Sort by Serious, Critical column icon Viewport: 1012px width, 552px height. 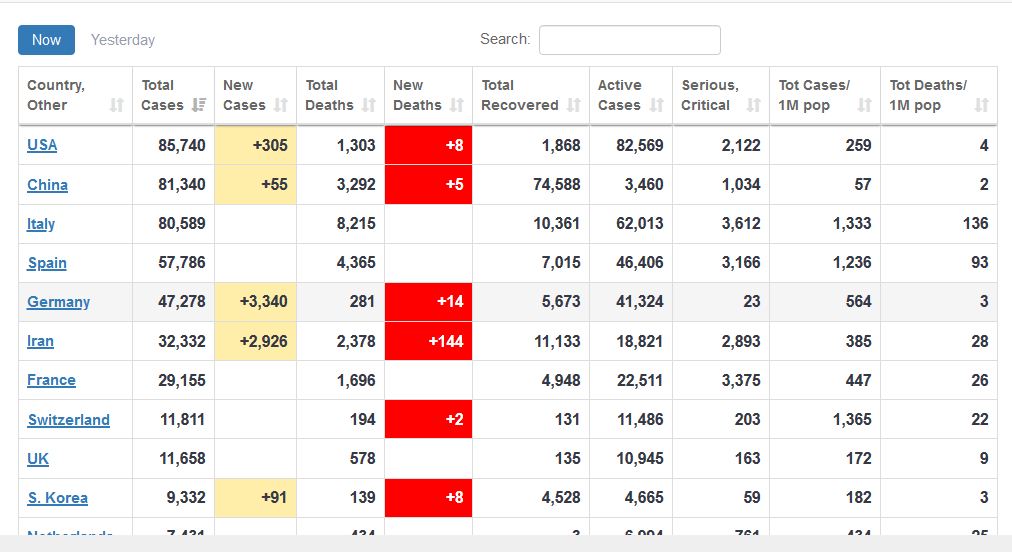point(754,105)
